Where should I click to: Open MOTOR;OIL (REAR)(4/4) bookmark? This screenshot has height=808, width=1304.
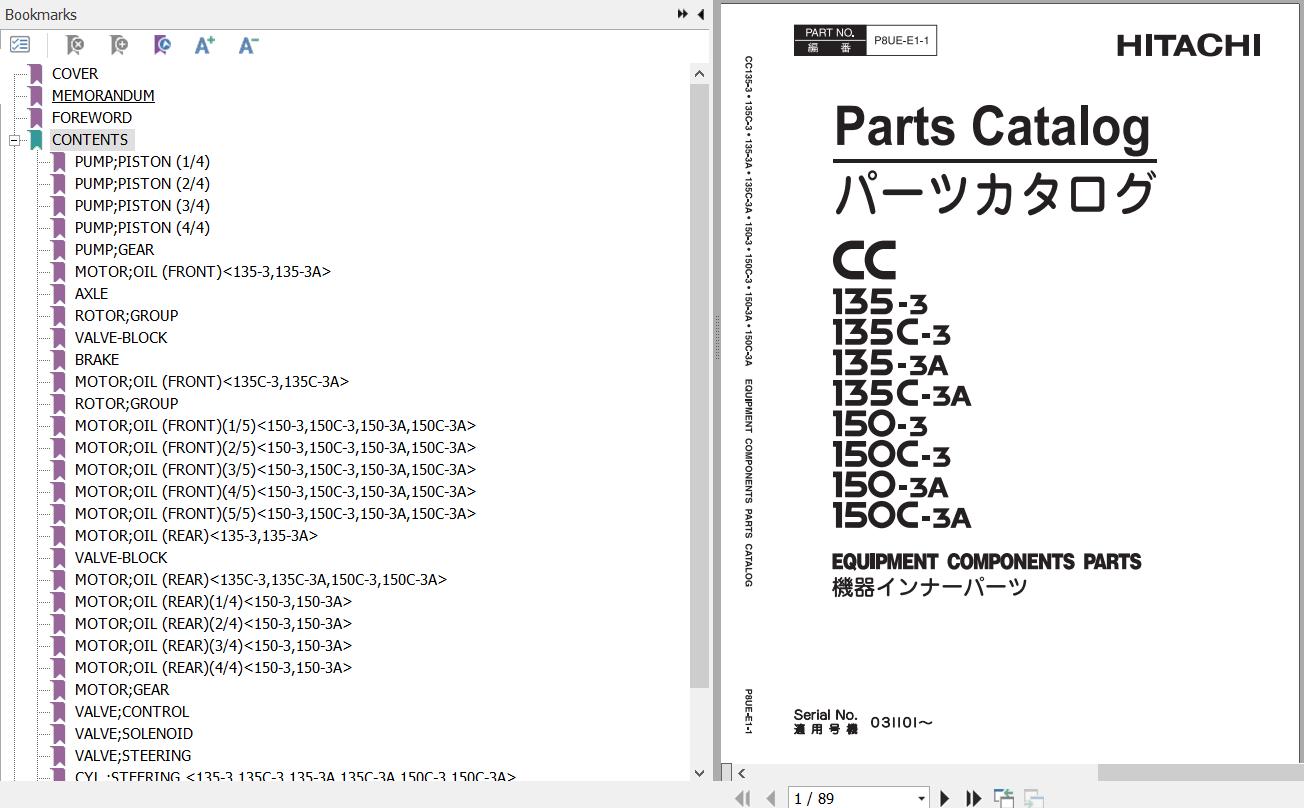click(x=213, y=667)
